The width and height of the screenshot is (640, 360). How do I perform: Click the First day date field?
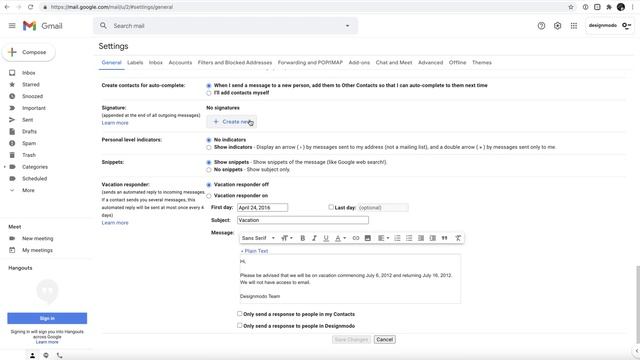coord(262,208)
